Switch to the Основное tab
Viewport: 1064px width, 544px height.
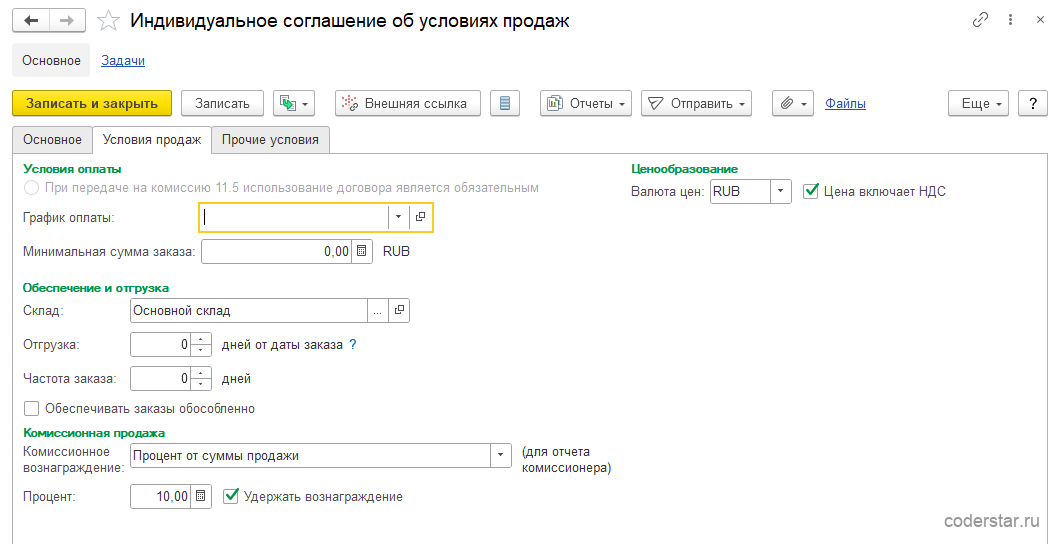coord(52,140)
